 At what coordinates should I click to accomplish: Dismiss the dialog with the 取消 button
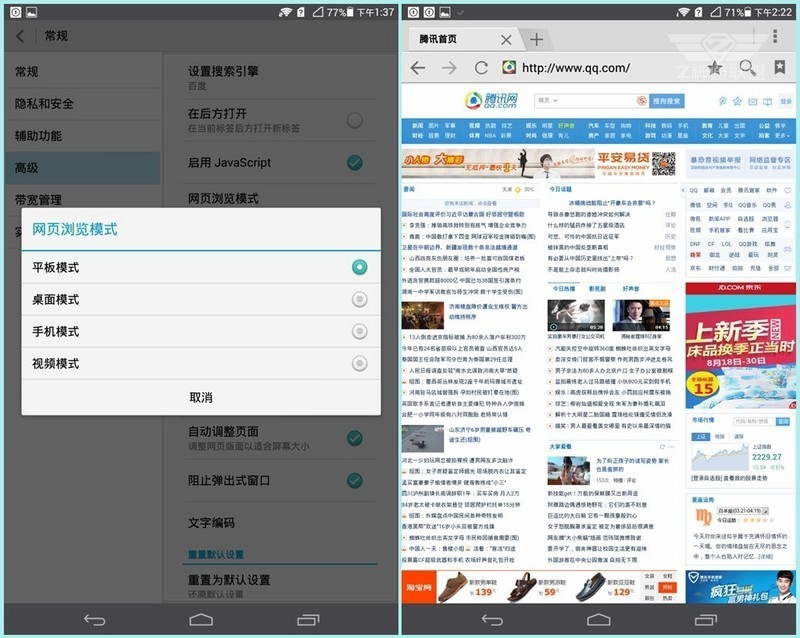(x=201, y=398)
